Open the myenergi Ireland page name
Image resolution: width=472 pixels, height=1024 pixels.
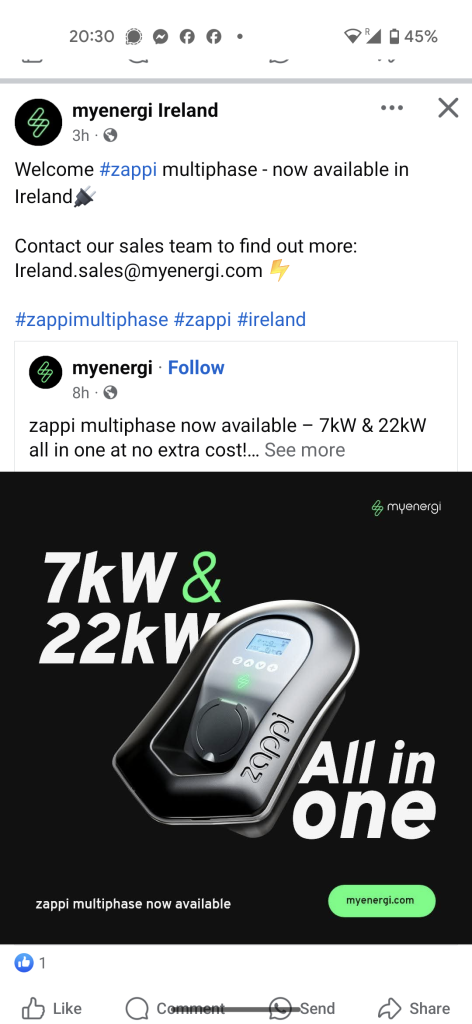click(145, 110)
